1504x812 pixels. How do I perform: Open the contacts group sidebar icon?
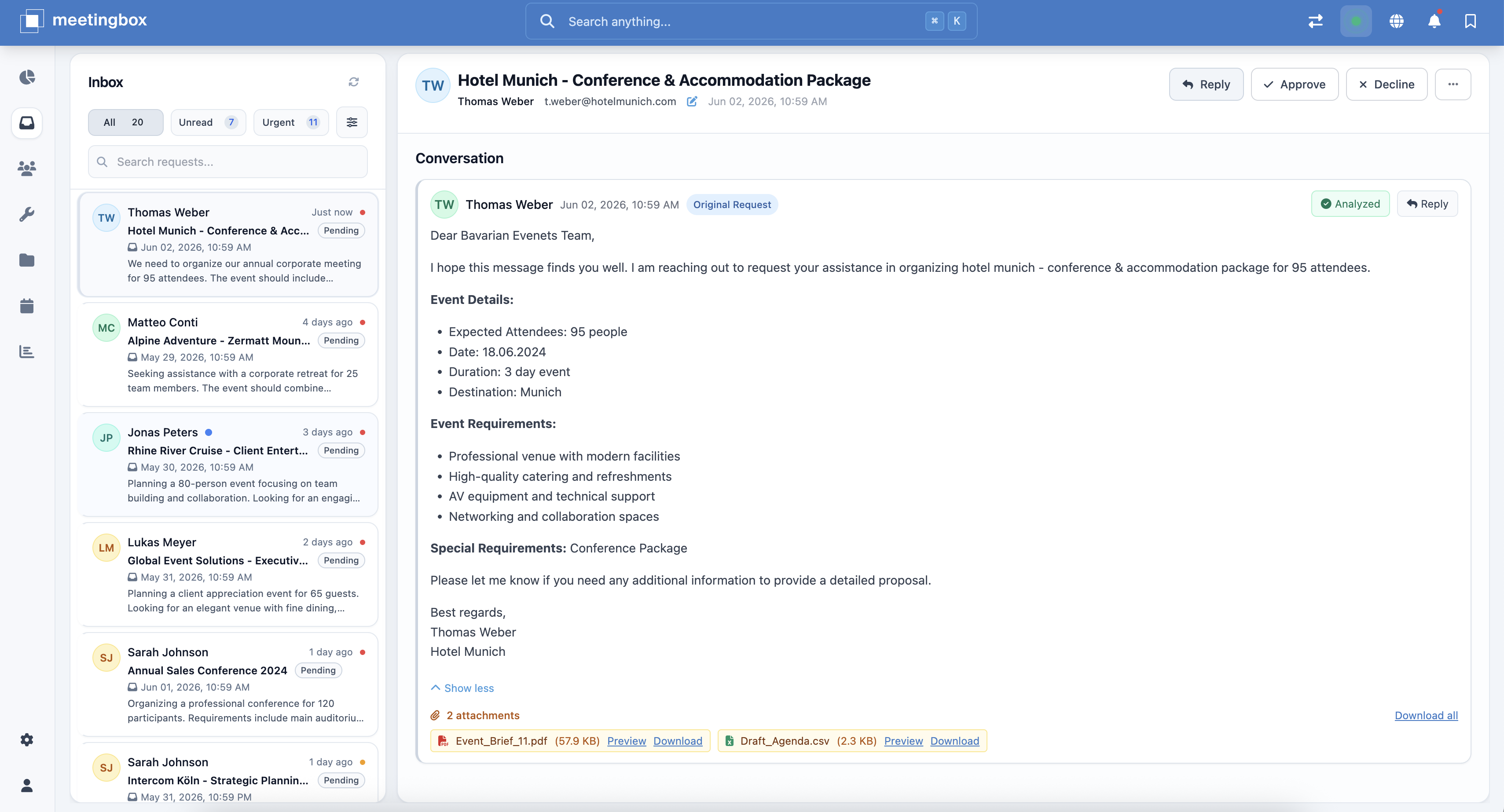tap(27, 169)
